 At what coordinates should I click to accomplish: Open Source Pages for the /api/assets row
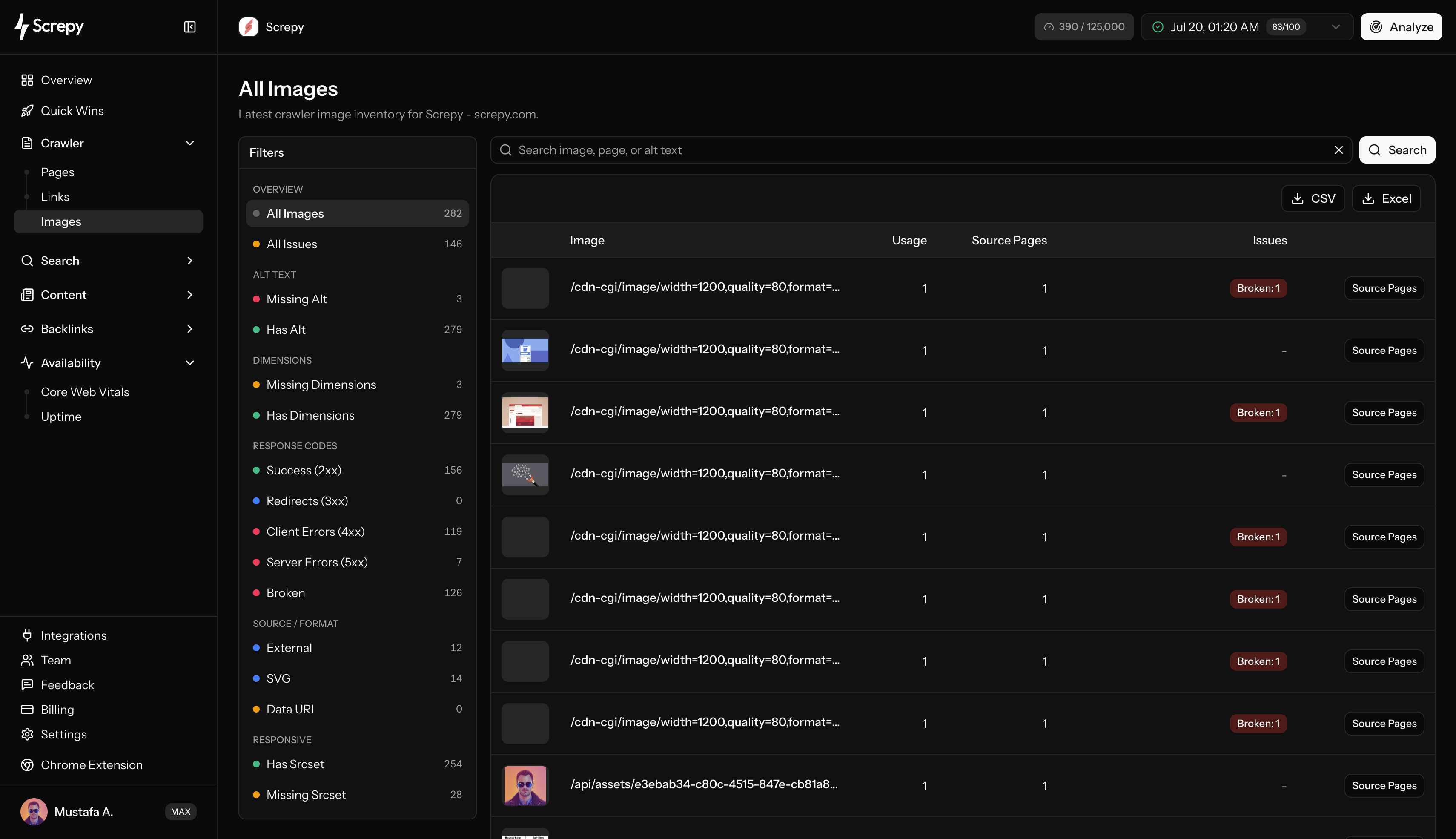click(1384, 785)
